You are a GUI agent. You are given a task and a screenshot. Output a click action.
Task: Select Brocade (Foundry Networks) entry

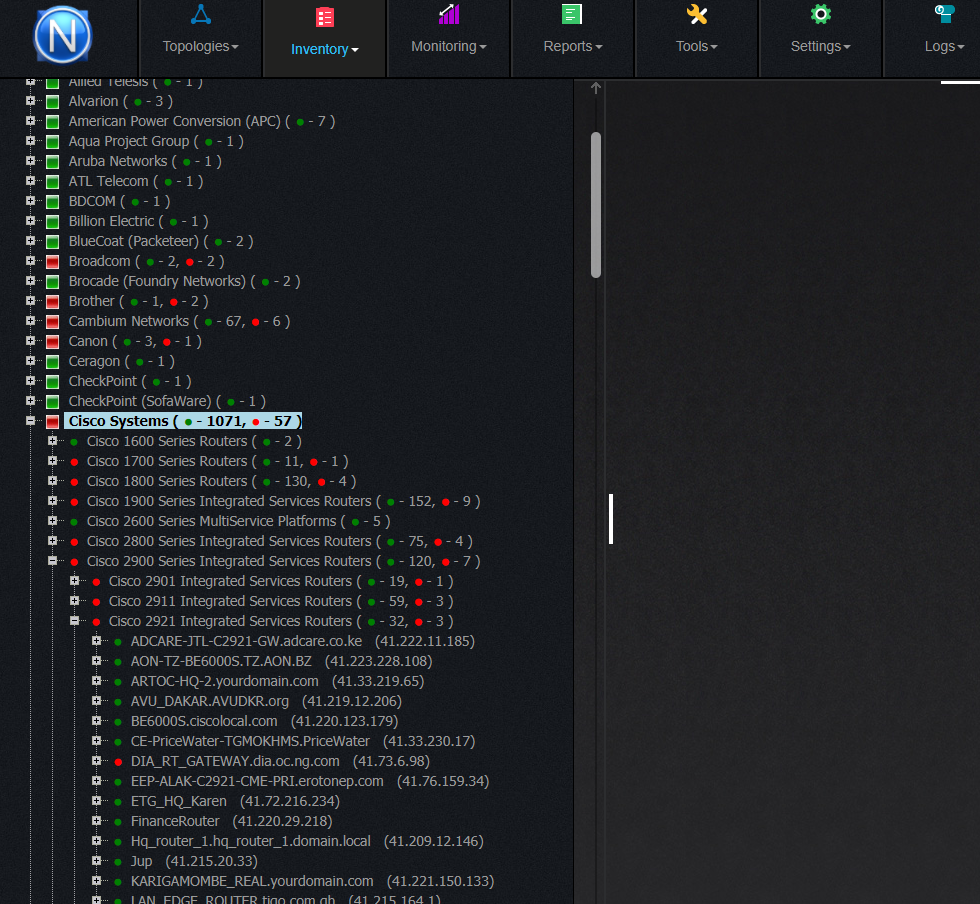(x=184, y=281)
